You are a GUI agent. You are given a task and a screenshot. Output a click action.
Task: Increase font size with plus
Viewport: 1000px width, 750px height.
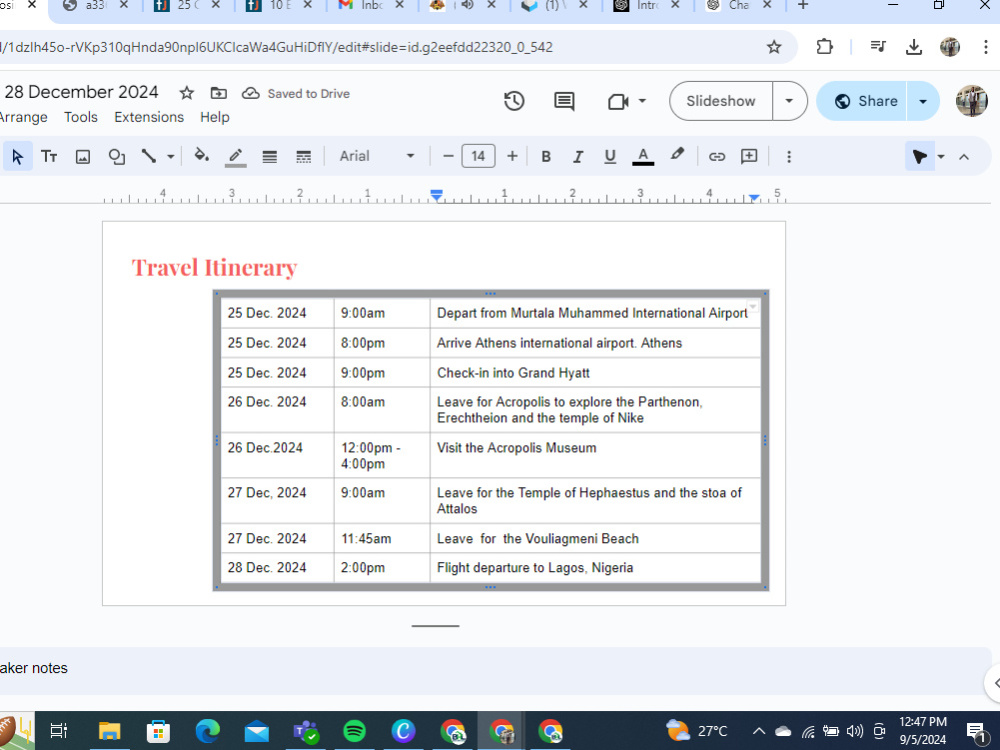tap(512, 156)
